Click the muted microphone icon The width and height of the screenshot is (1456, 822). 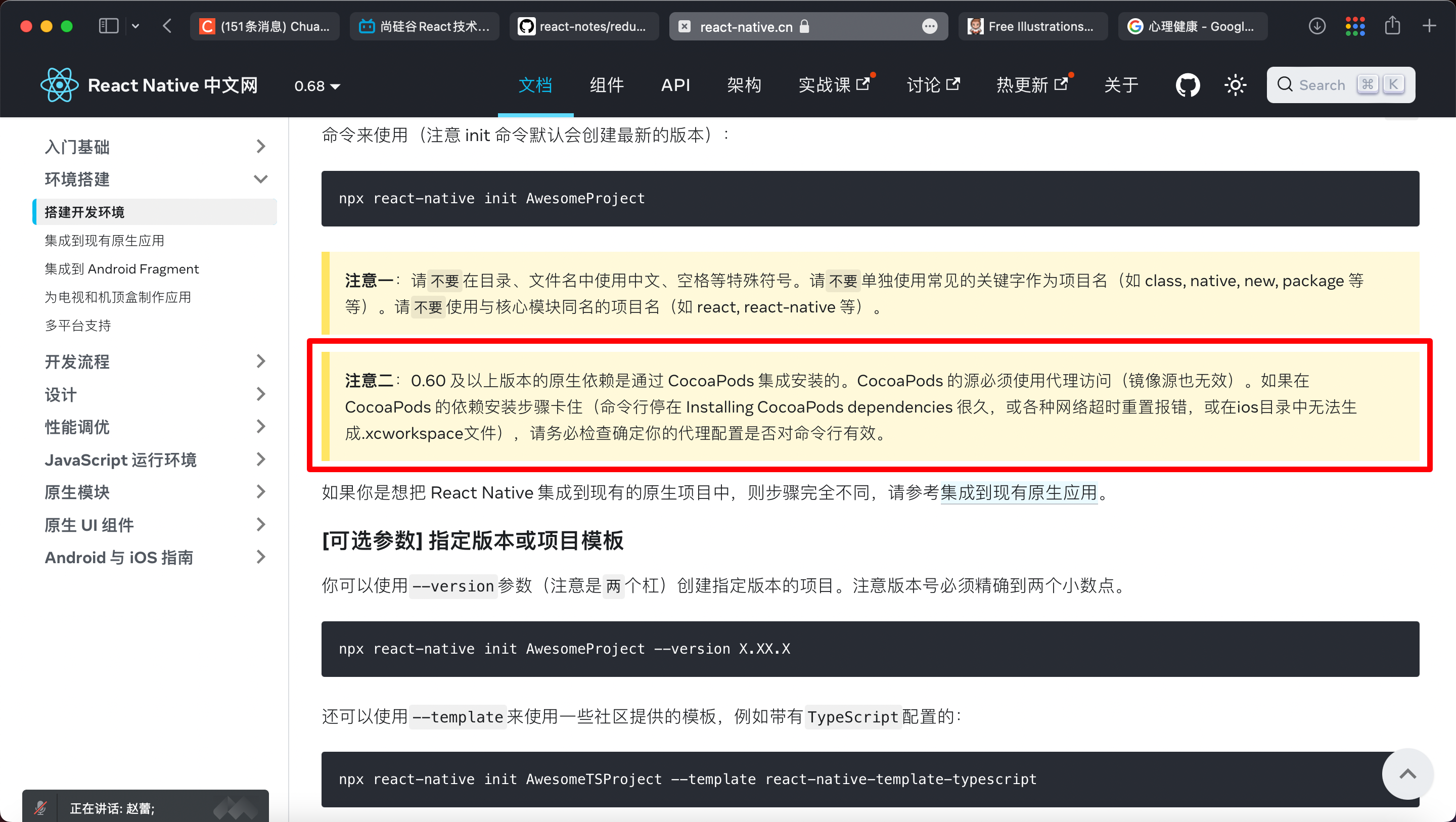(40, 808)
